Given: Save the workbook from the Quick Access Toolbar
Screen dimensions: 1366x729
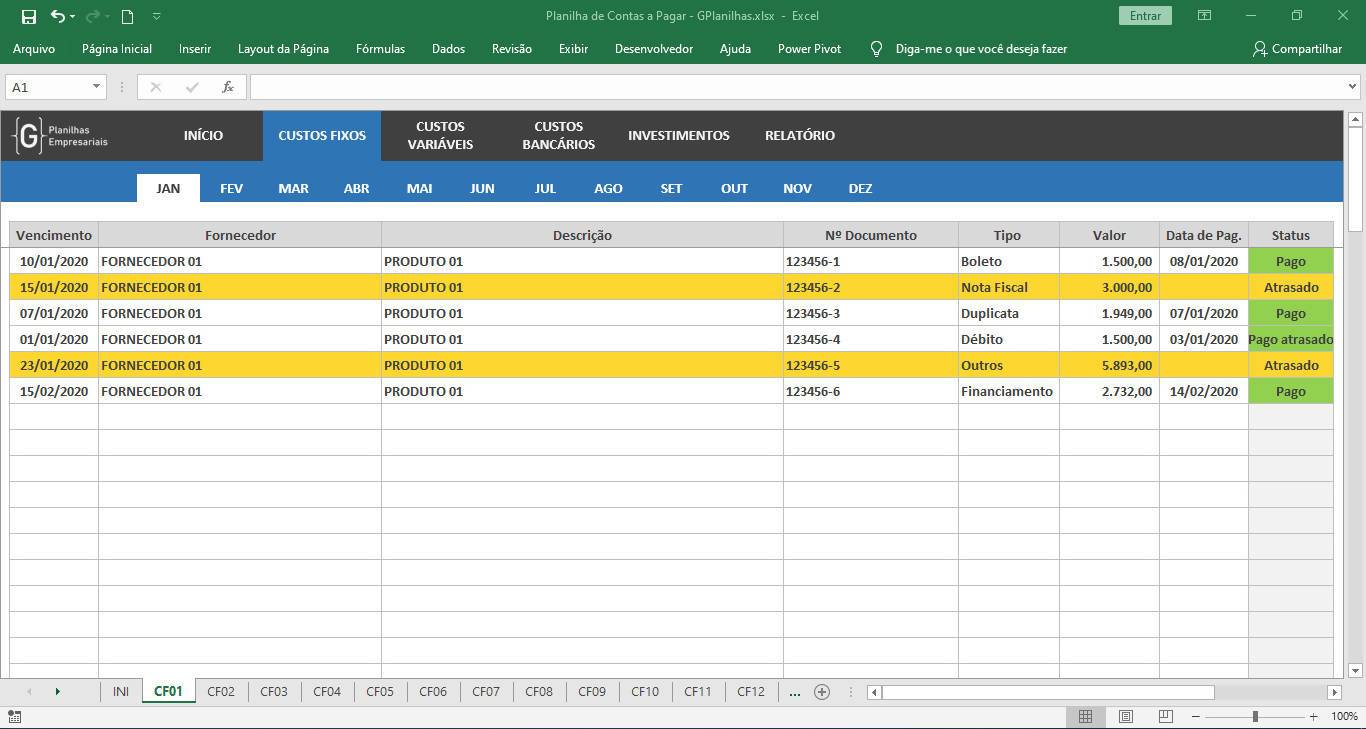Looking at the screenshot, I should click(28, 16).
